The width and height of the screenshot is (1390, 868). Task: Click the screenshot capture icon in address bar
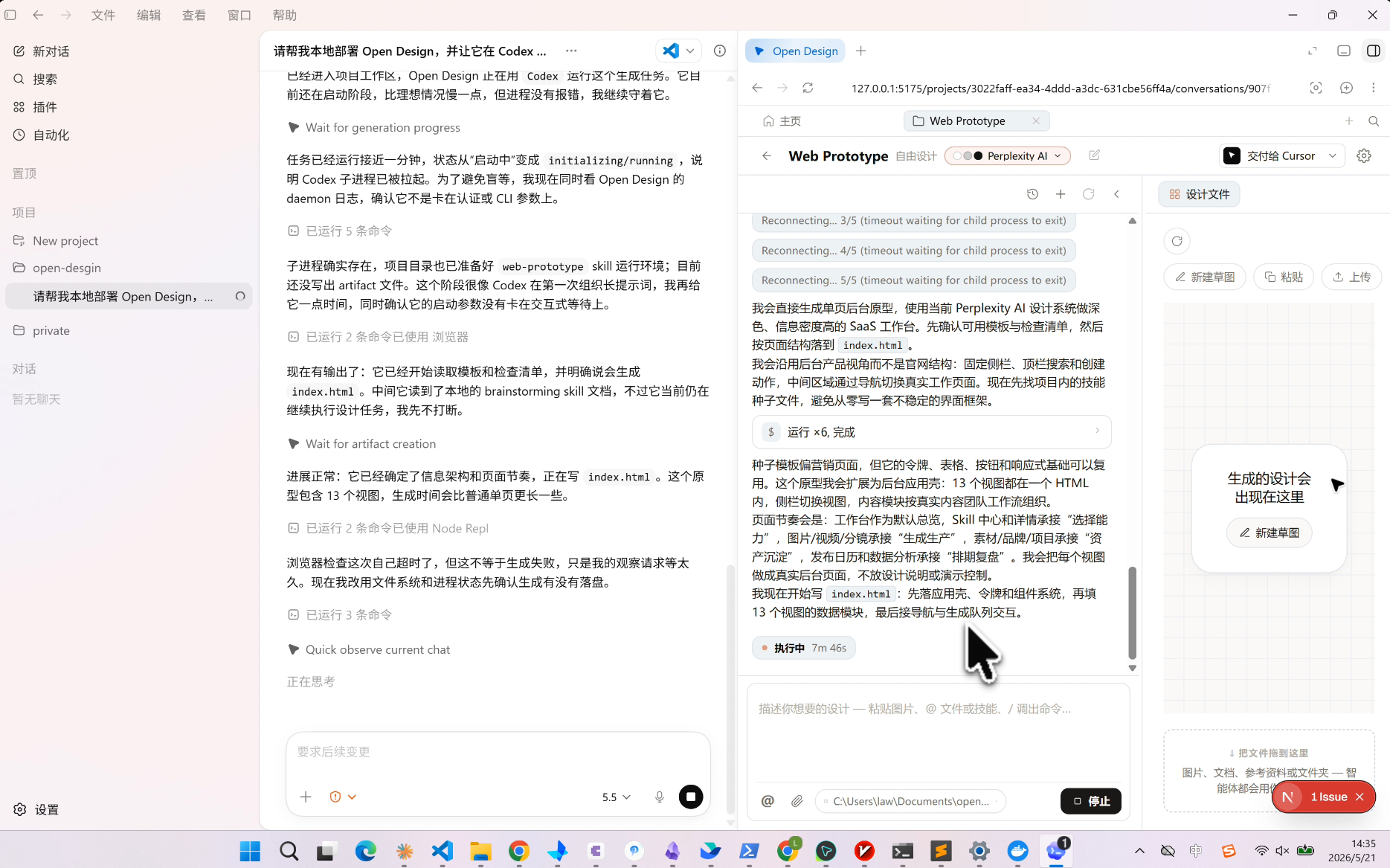coord(1316,88)
